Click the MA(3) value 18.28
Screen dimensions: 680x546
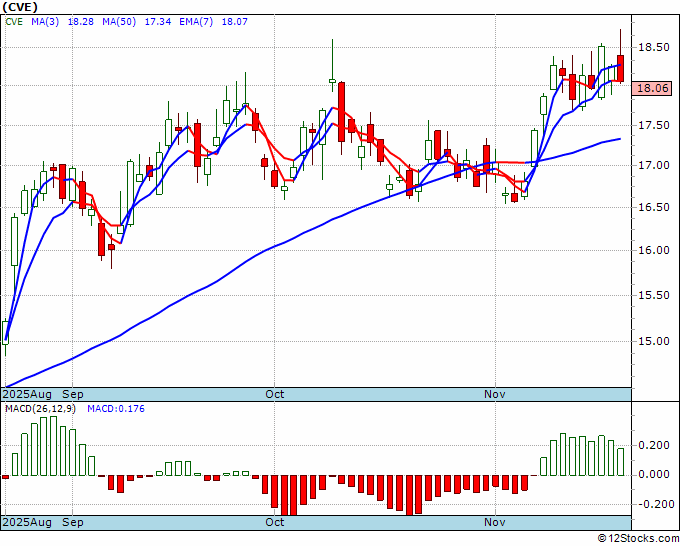point(81,22)
